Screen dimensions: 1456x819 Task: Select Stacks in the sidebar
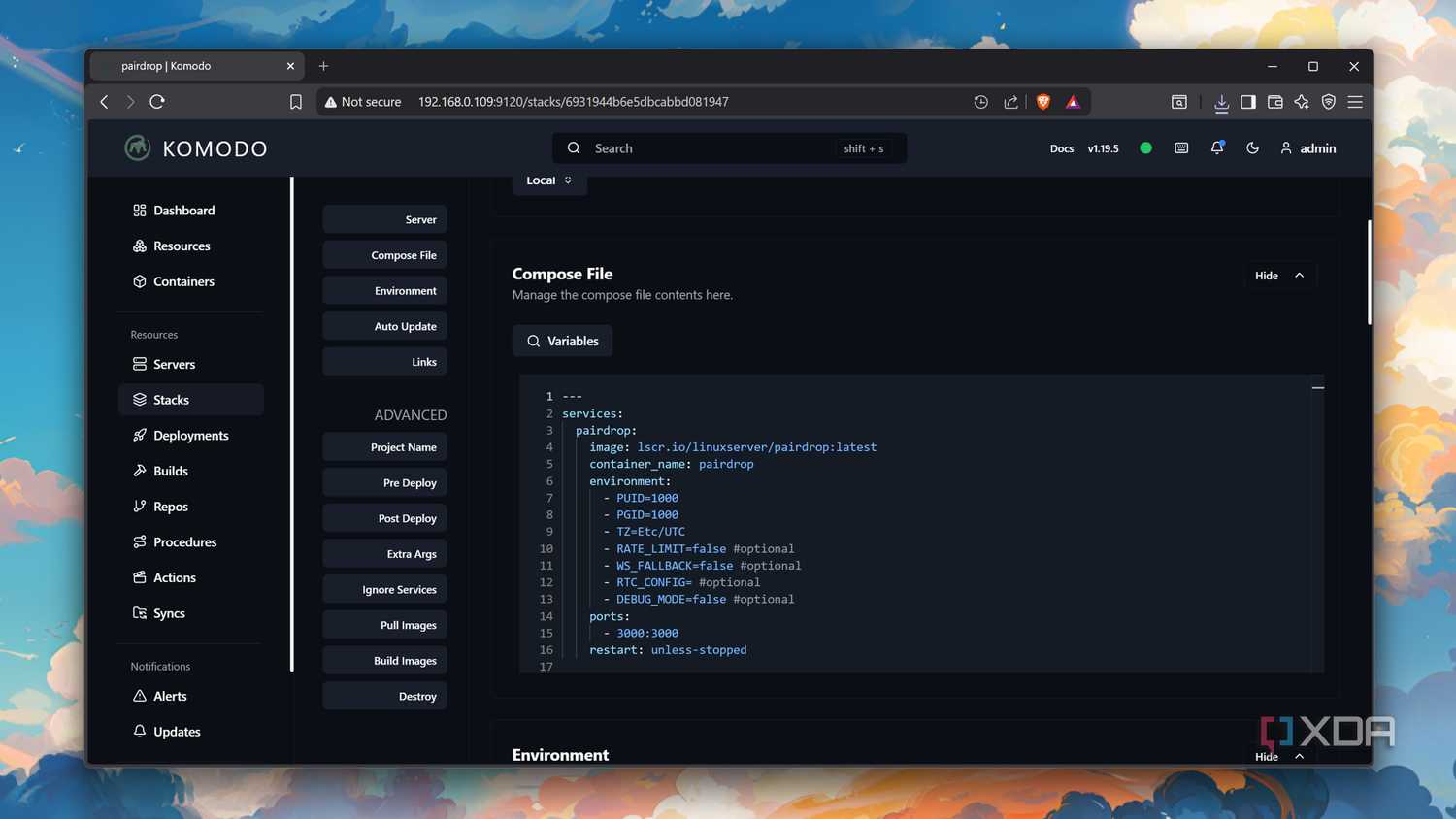pyautogui.click(x=190, y=400)
